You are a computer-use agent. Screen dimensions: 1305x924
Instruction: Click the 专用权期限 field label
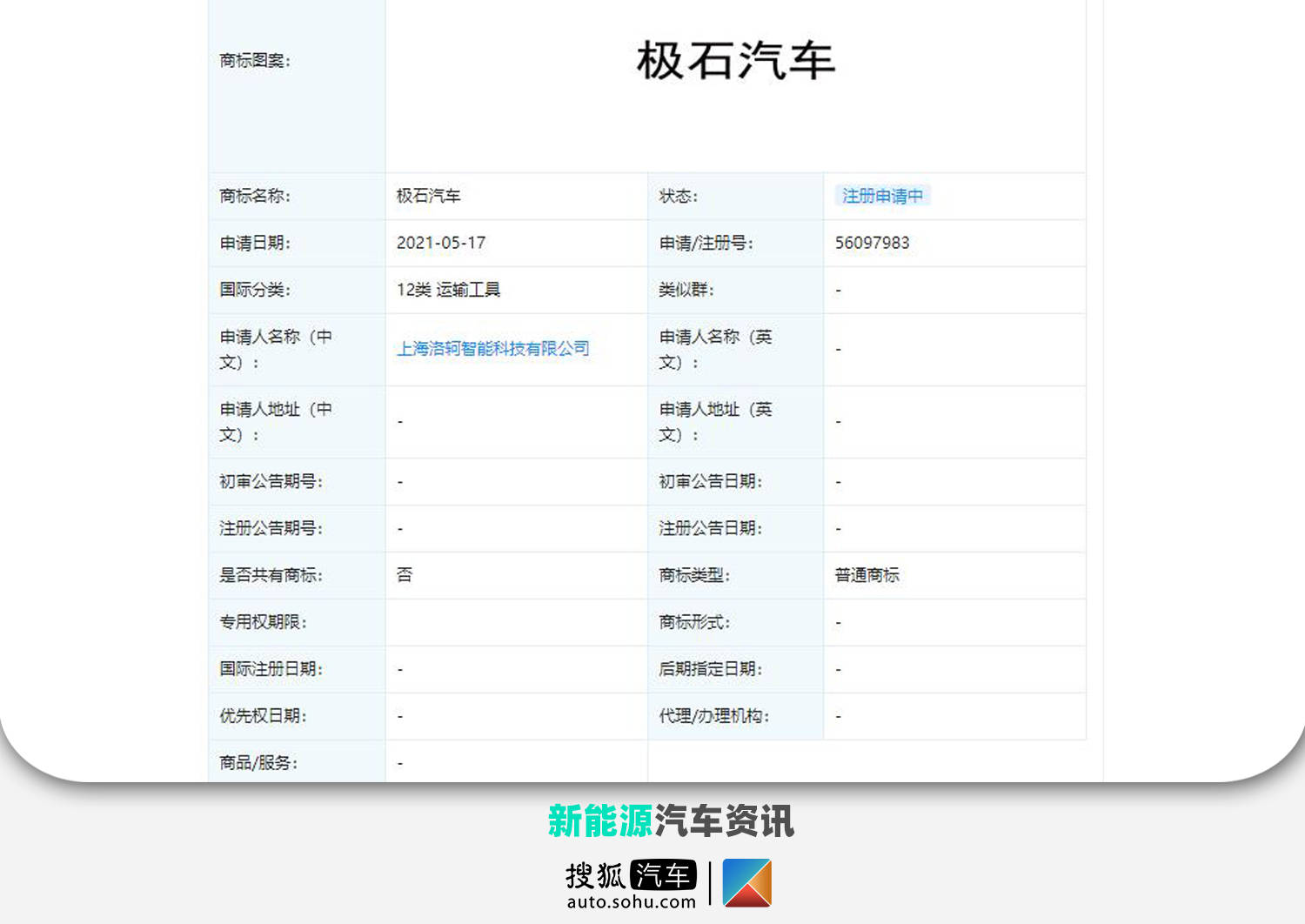263,622
